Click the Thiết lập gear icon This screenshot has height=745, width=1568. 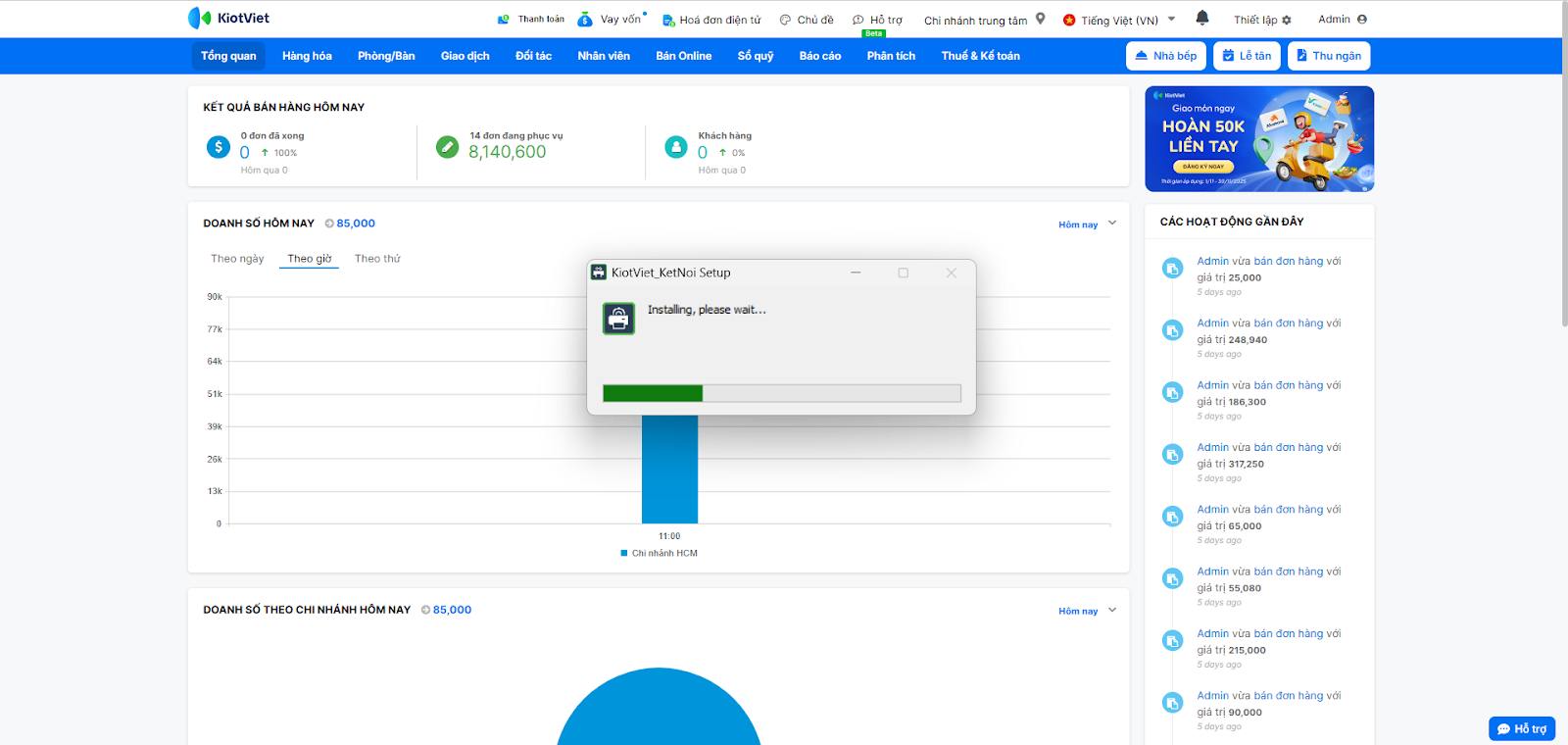point(1287,20)
